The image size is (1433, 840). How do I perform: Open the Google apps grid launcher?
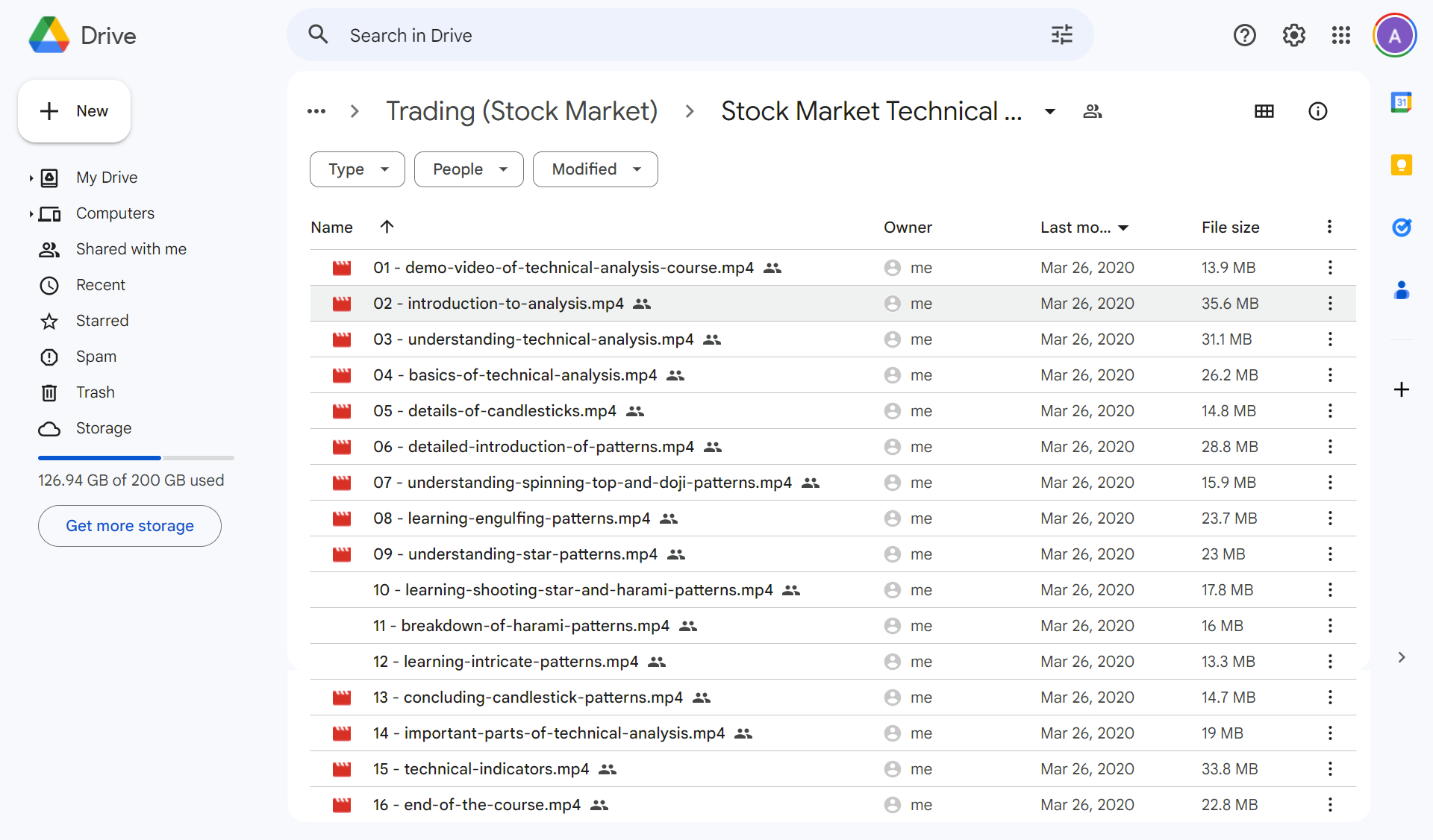coord(1340,35)
